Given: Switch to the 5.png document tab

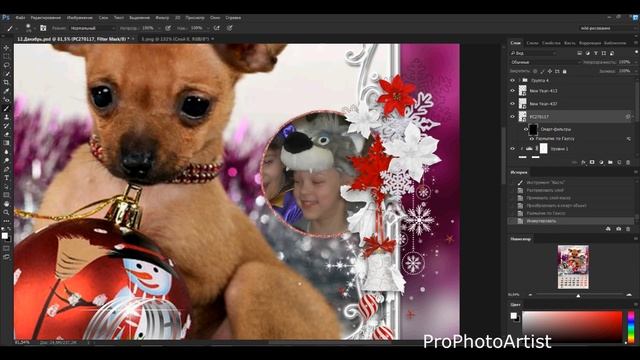Looking at the screenshot, I should pyautogui.click(x=176, y=39).
